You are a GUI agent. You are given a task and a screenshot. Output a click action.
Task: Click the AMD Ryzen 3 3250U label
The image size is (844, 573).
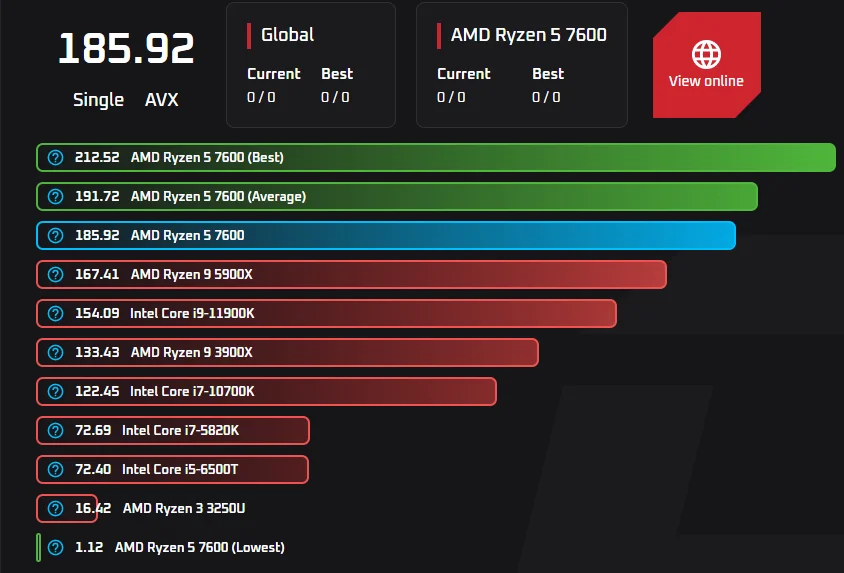click(x=184, y=508)
